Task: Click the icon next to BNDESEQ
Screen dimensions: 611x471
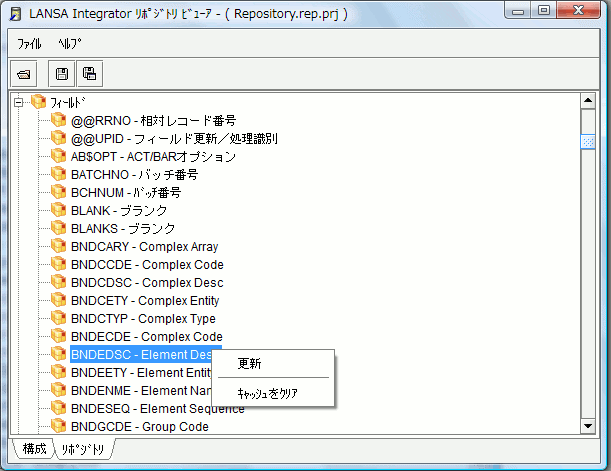Action: click(x=58, y=408)
